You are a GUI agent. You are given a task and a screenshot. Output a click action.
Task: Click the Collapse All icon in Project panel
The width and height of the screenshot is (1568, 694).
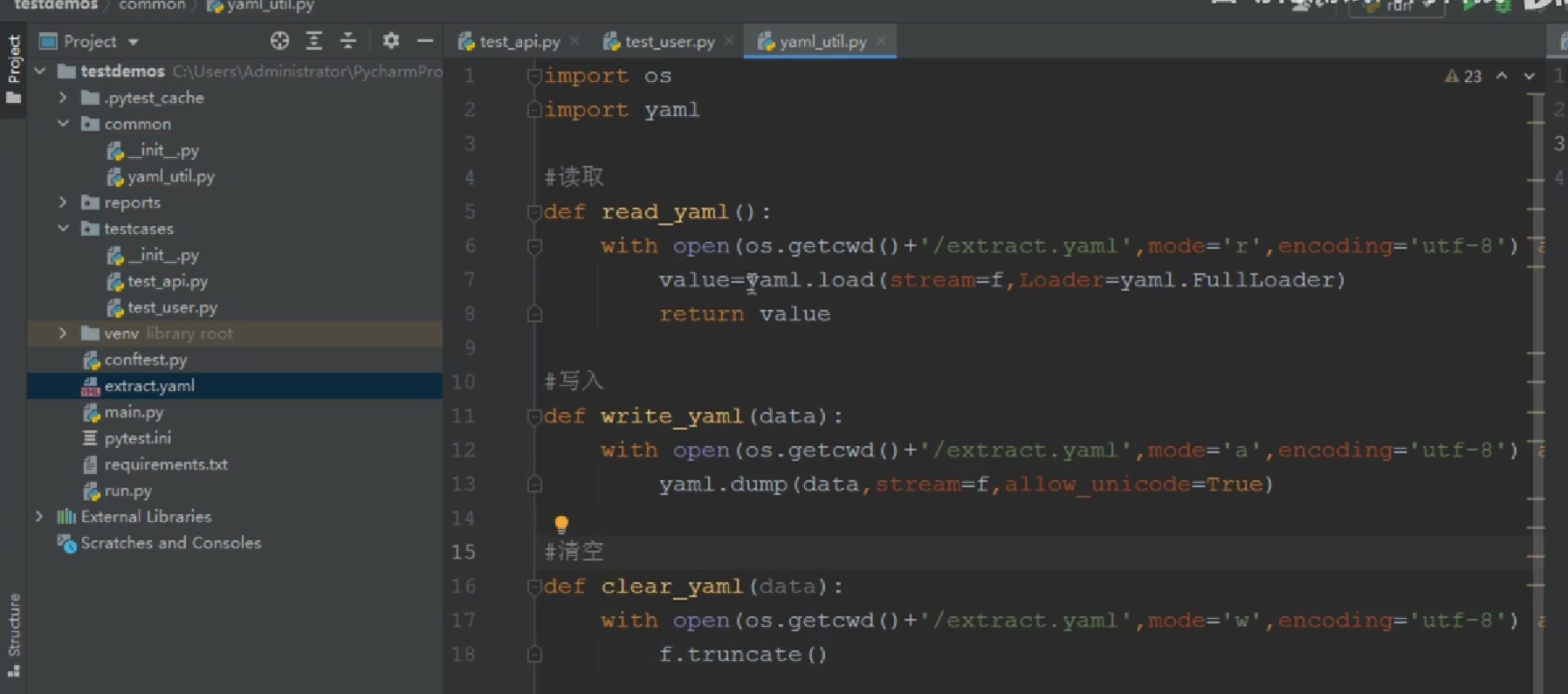coord(347,40)
